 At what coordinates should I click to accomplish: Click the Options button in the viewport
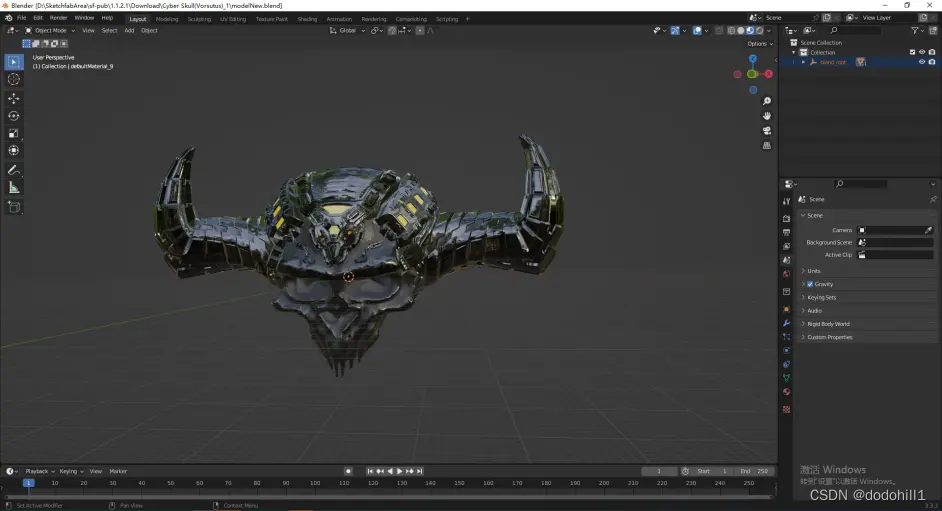click(759, 44)
